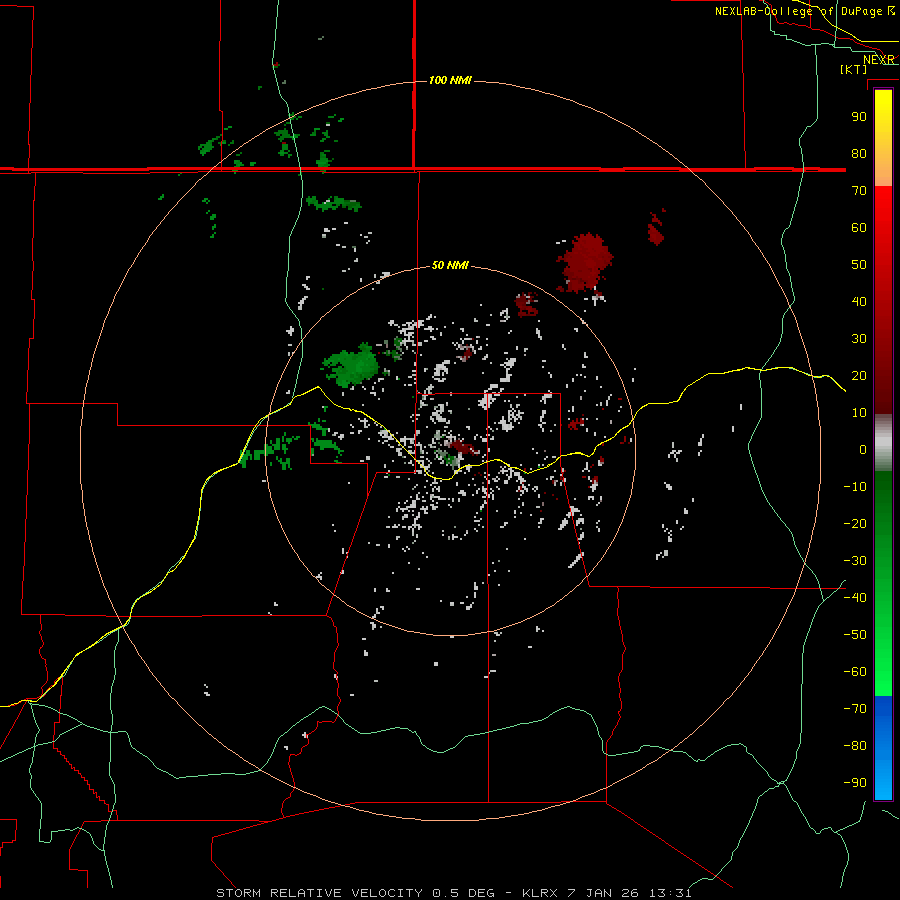Viewport: 900px width, 900px height.
Task: Click the 10 value on the velocity scale
Action: (859, 413)
